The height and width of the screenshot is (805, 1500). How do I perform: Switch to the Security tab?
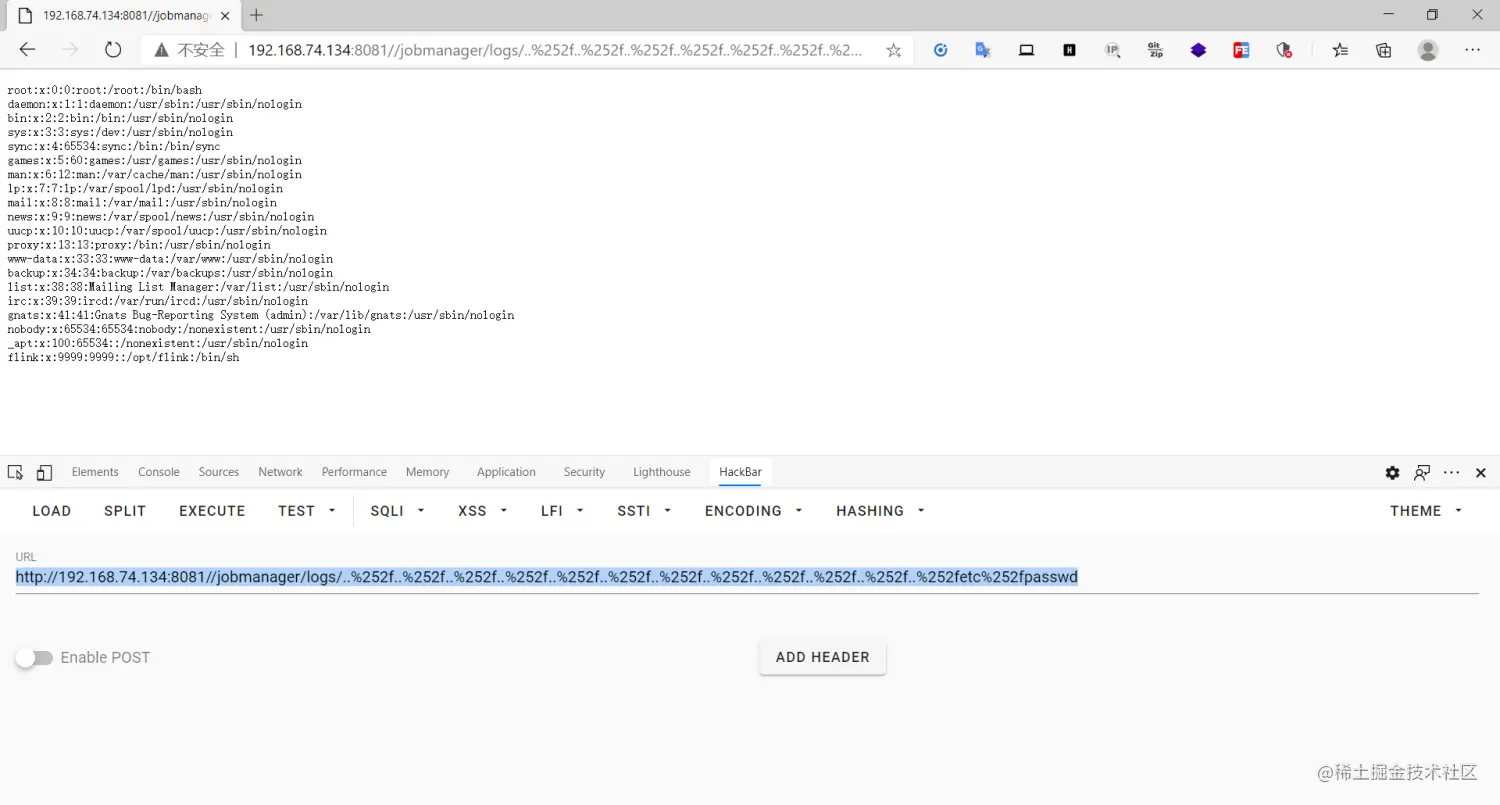point(584,472)
